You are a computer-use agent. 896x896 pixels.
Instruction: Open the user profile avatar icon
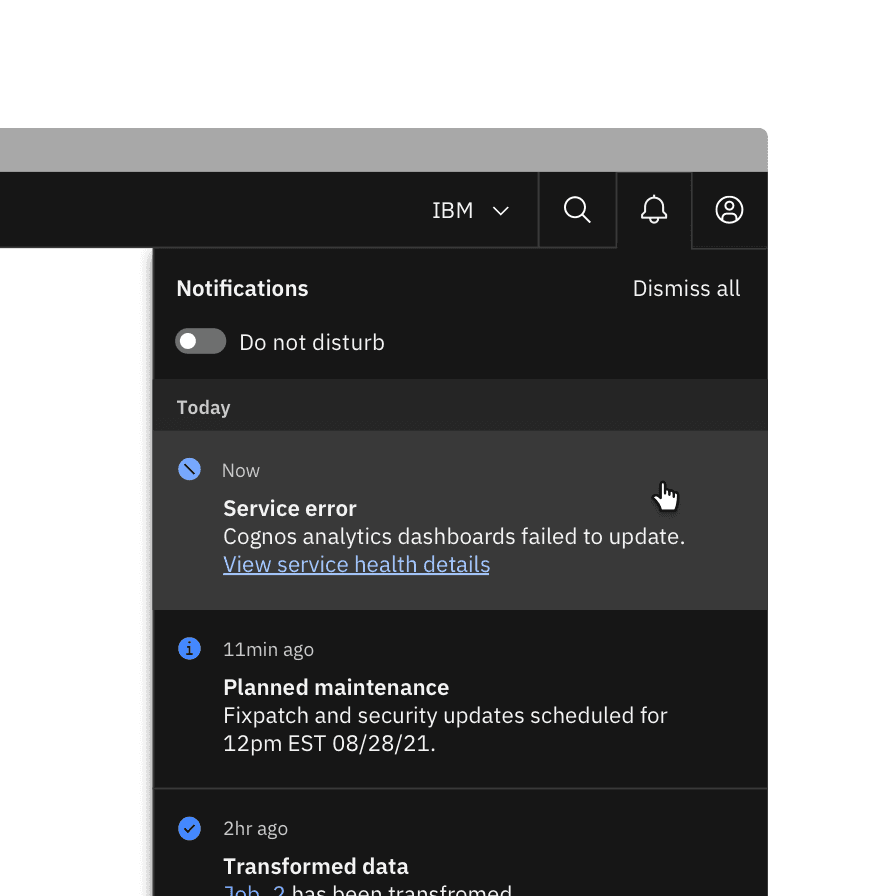pyautogui.click(x=729, y=210)
